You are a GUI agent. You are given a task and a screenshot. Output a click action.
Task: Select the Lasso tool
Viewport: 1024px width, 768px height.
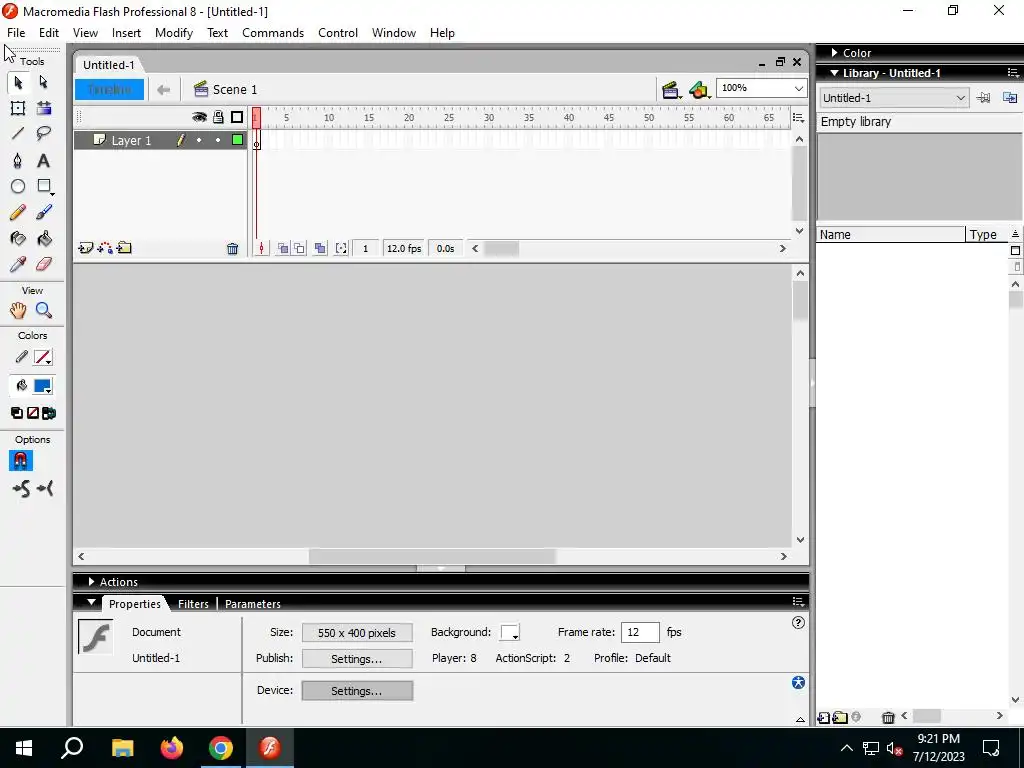44,134
